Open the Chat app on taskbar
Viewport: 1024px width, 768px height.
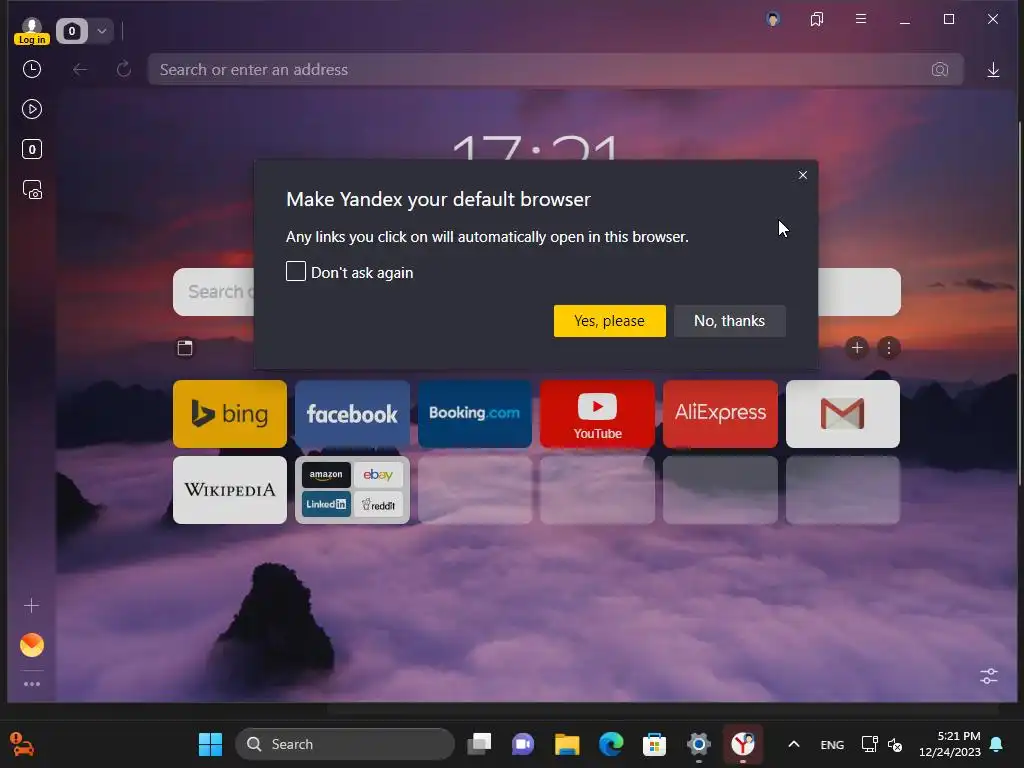pos(522,744)
